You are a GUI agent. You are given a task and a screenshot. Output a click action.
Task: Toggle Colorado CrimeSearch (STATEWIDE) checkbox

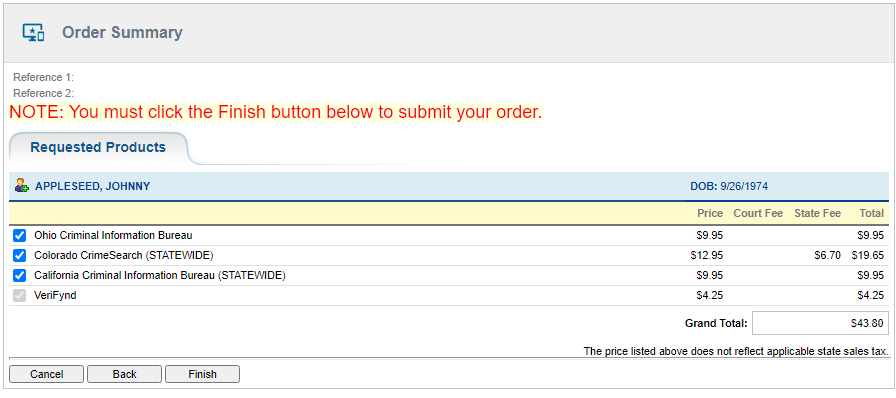[19, 255]
